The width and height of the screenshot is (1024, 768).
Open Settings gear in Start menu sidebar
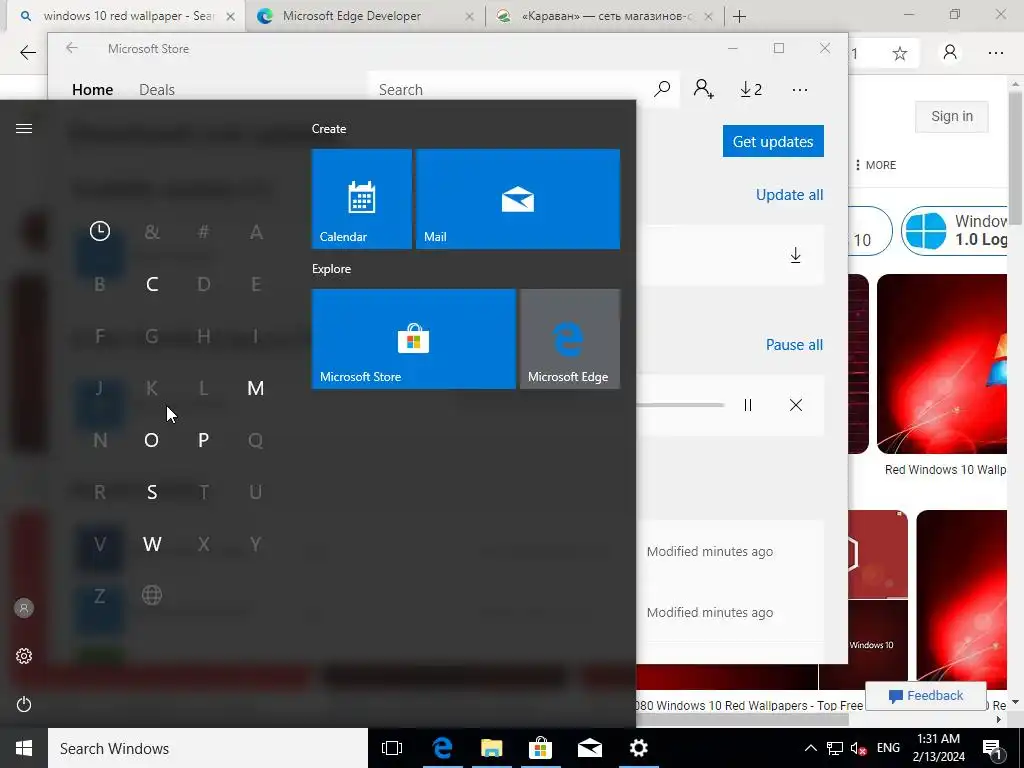pos(24,656)
